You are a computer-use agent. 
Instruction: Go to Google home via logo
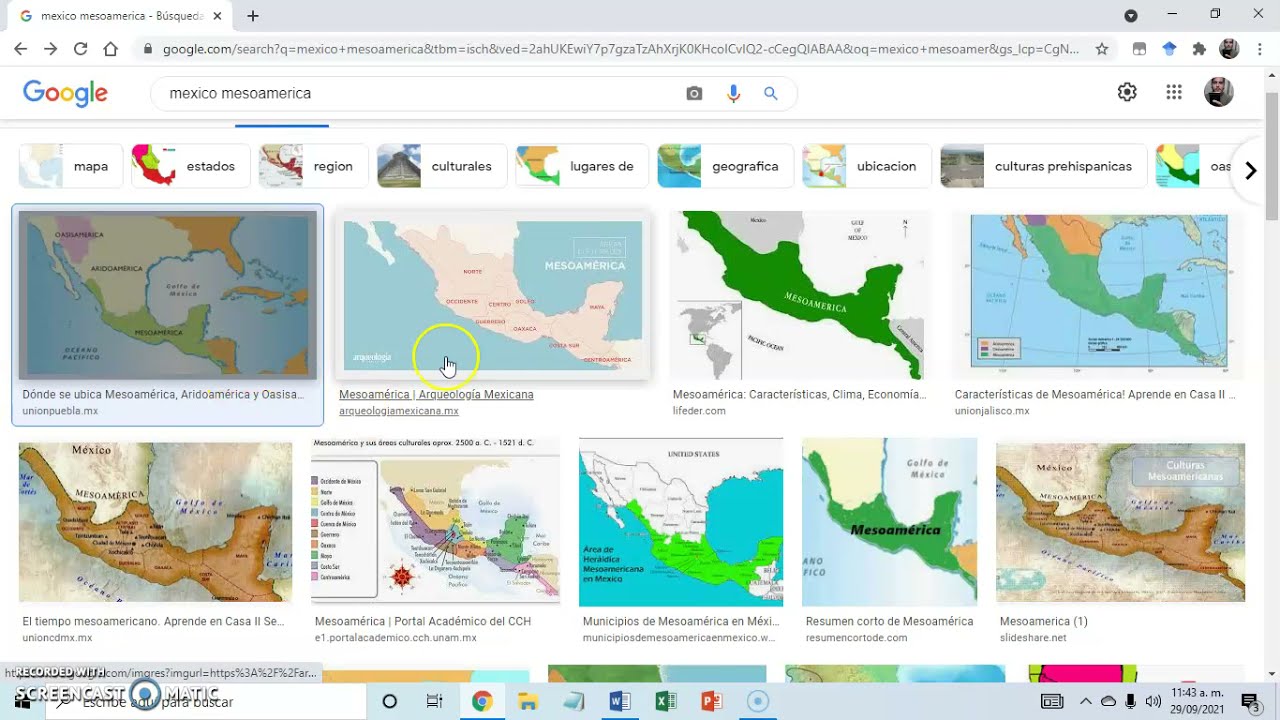click(x=65, y=93)
